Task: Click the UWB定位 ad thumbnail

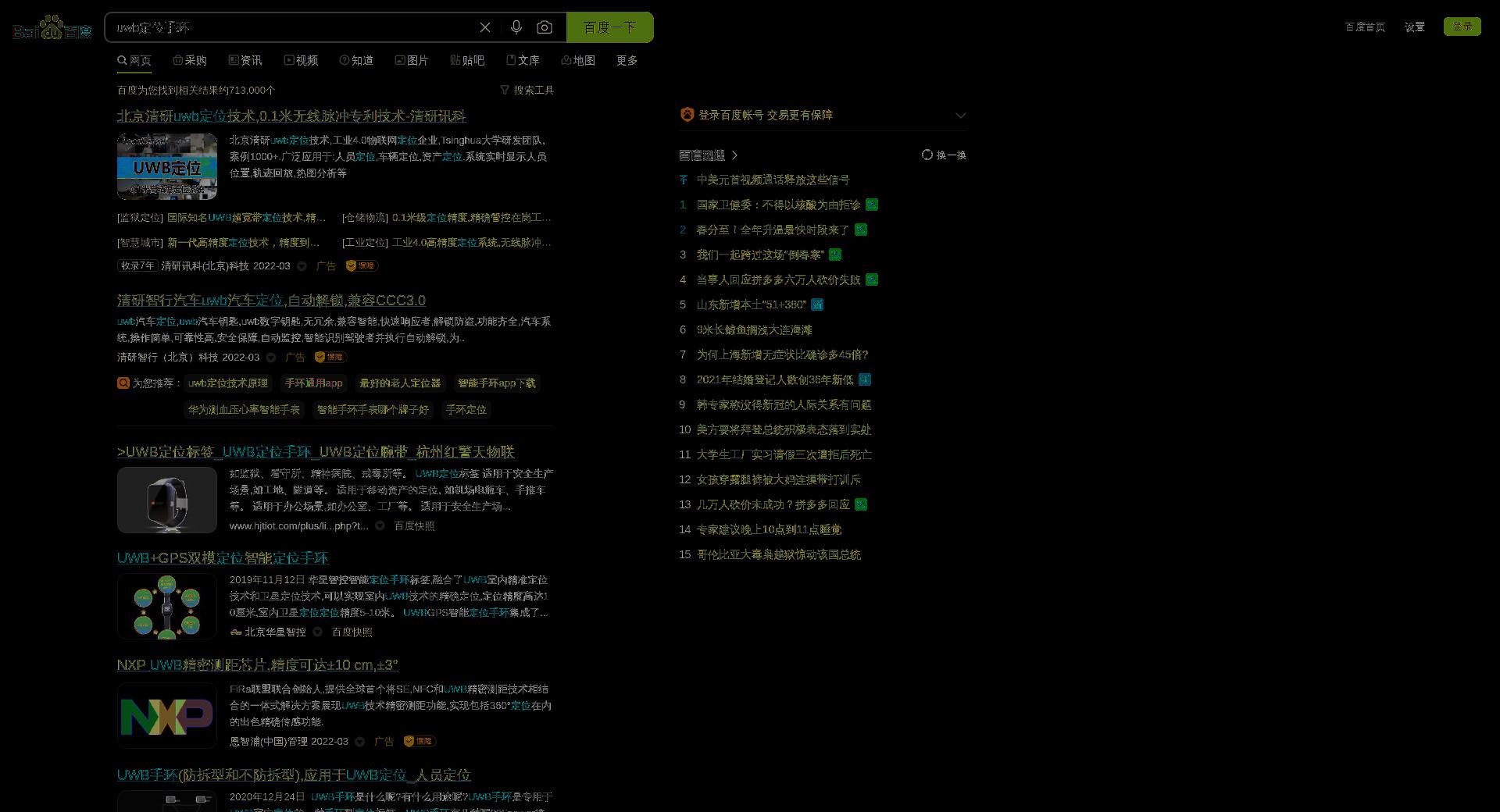Action: 167,166
